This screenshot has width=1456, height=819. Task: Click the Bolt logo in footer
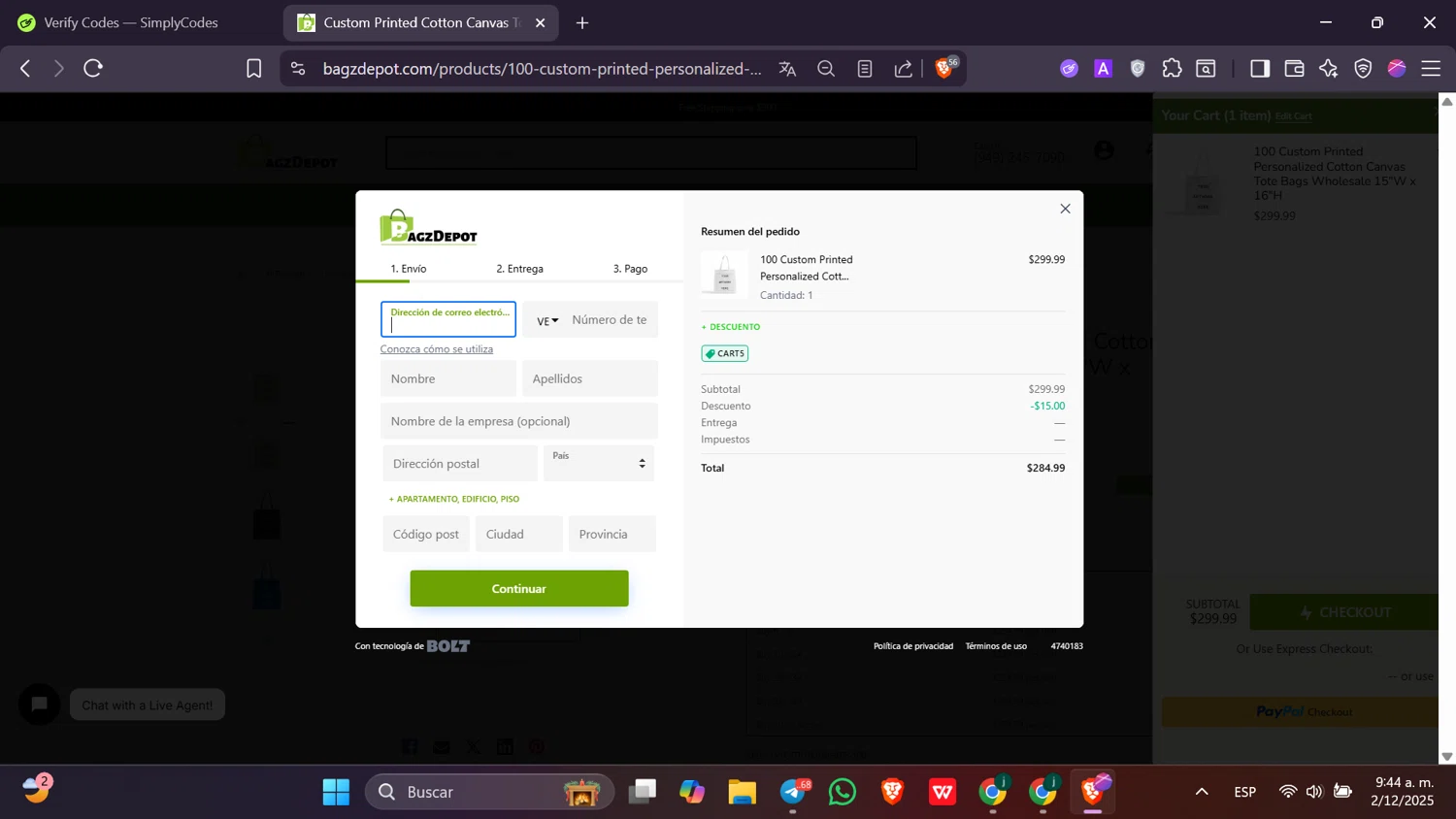tap(448, 646)
